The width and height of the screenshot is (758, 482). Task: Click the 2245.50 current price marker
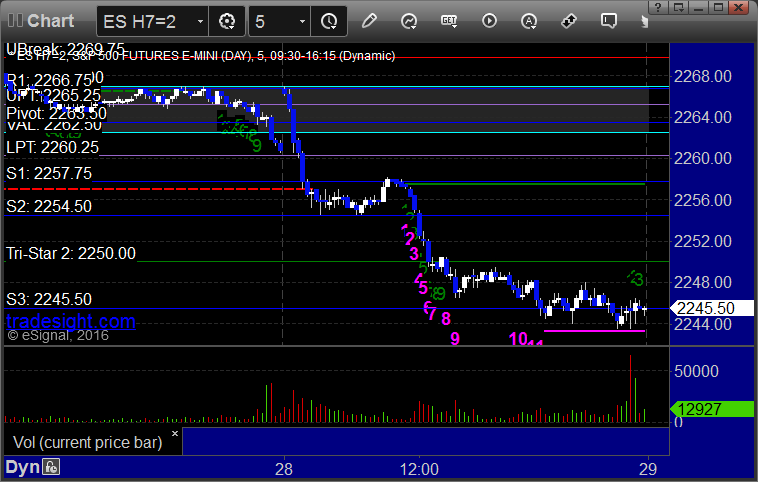[711, 308]
